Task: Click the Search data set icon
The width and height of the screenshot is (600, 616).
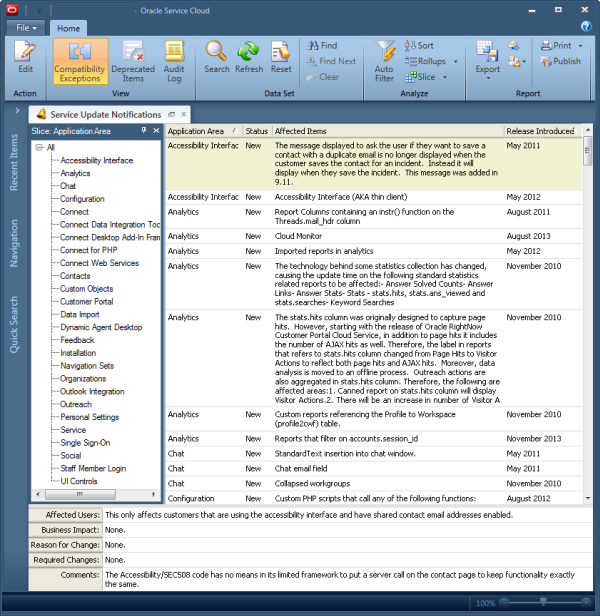Action: [217, 57]
